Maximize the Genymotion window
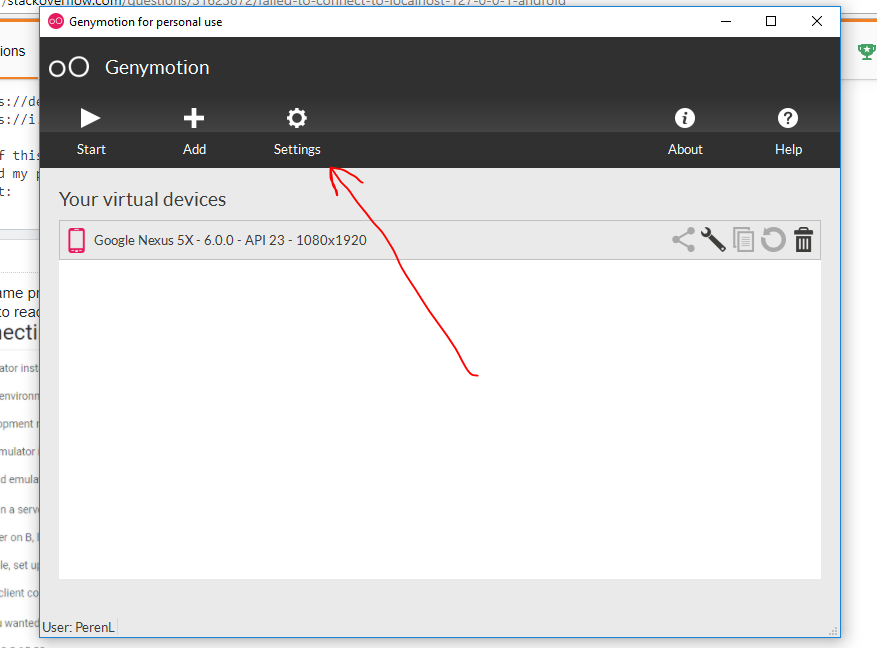 tap(771, 21)
